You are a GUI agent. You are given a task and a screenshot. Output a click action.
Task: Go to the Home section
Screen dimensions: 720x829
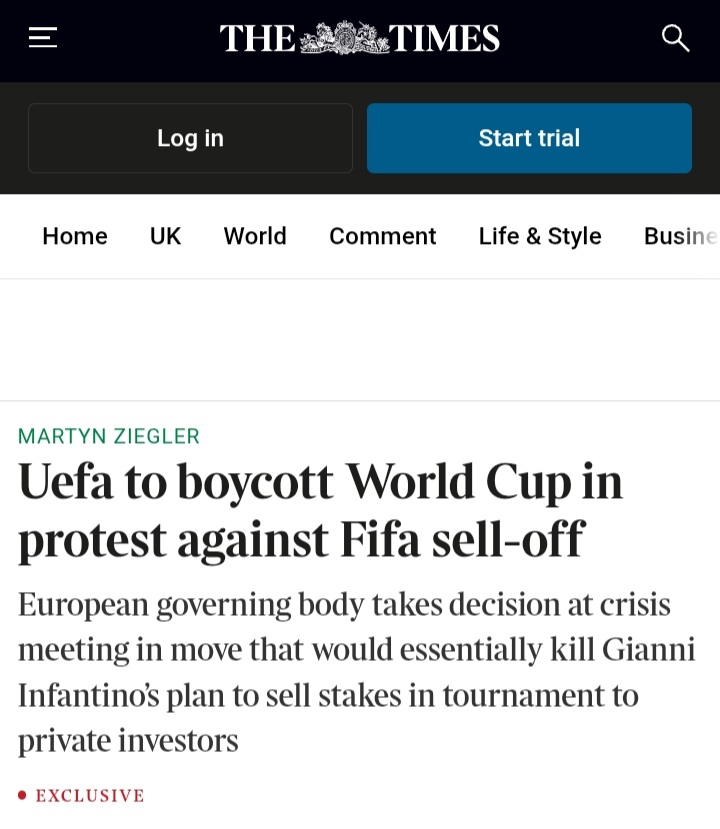coord(75,236)
